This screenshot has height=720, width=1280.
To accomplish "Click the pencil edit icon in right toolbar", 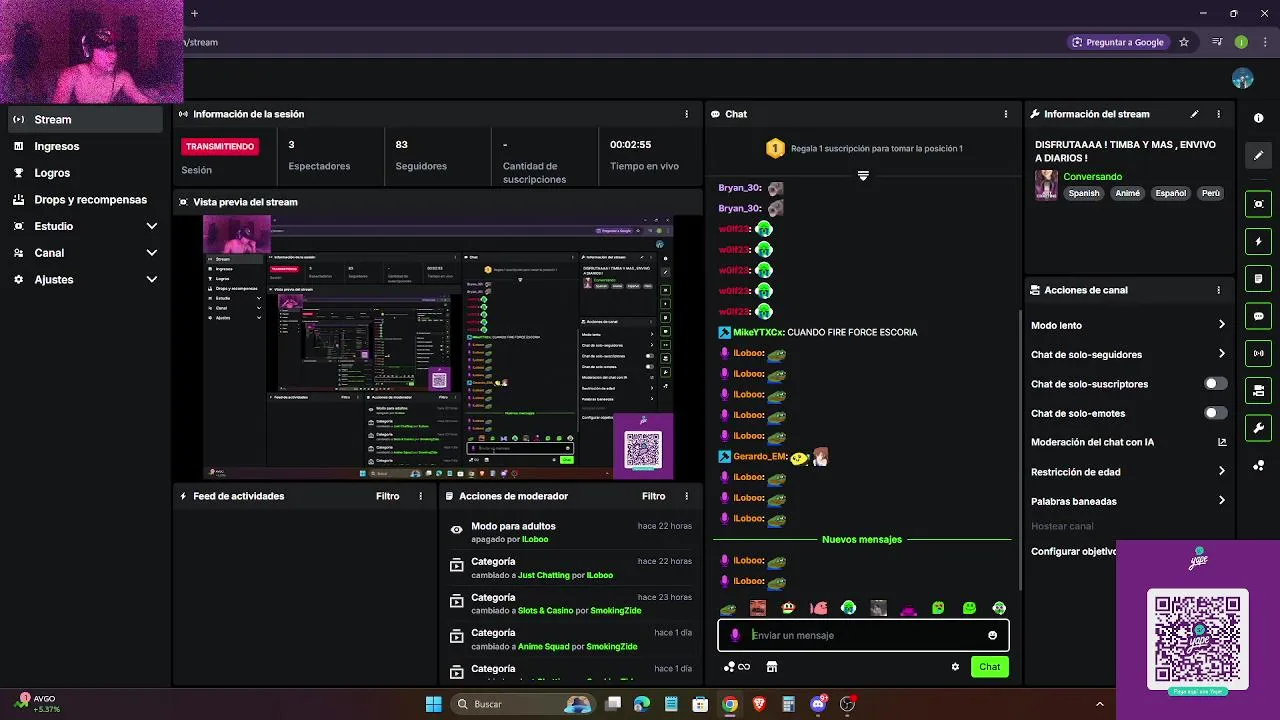I will click(x=1258, y=155).
